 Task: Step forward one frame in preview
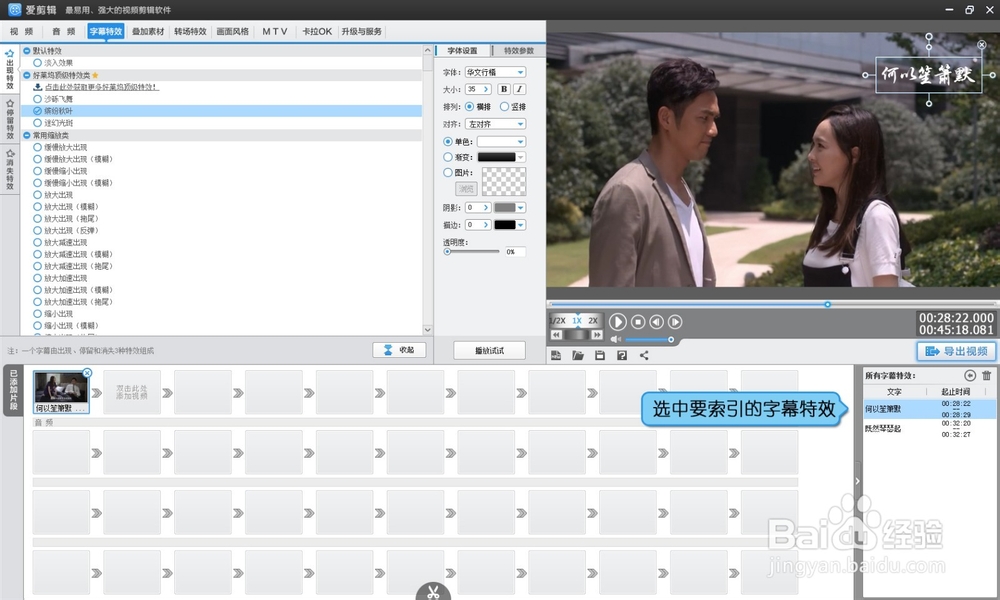(x=675, y=322)
